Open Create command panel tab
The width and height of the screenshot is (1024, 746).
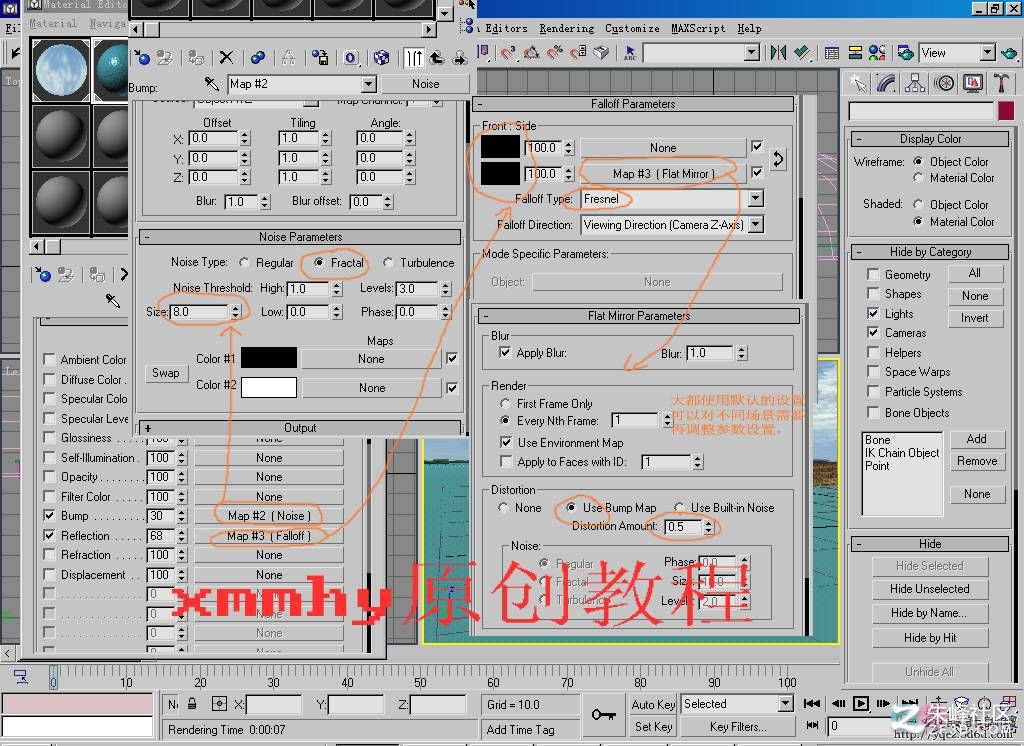pyautogui.click(x=859, y=83)
